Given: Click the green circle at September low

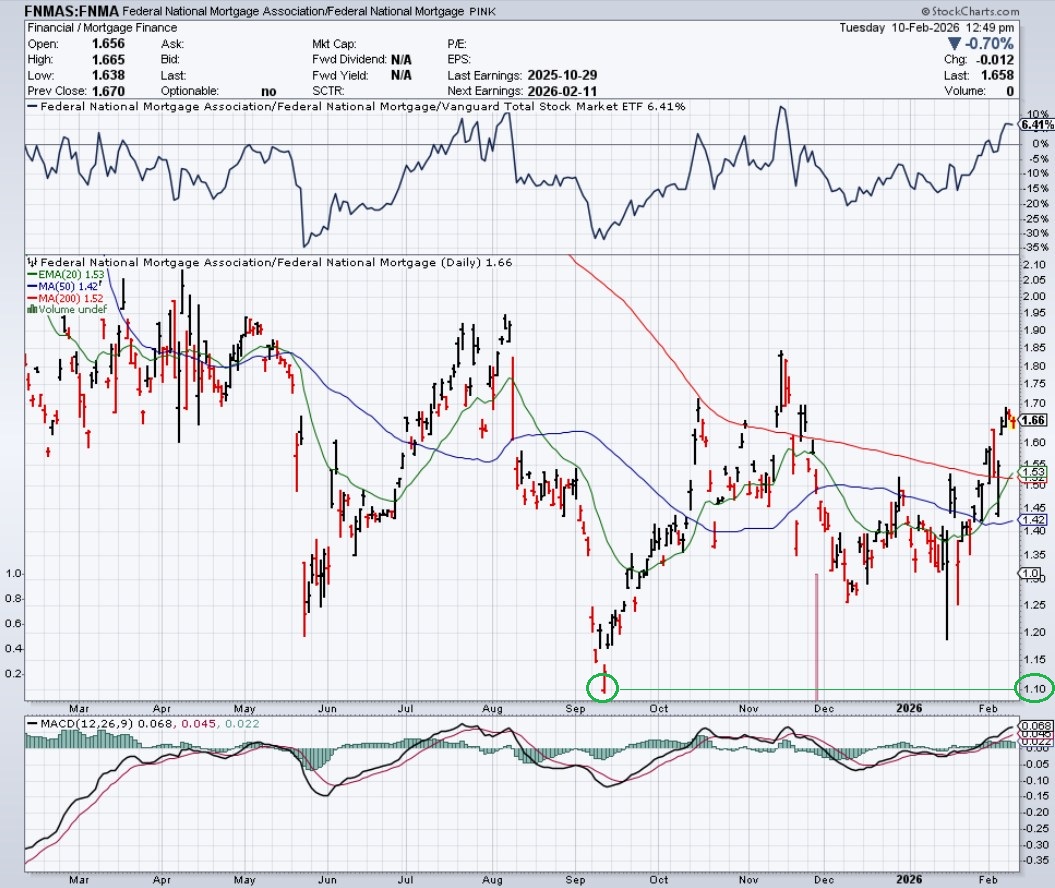Looking at the screenshot, I should pyautogui.click(x=604, y=687).
